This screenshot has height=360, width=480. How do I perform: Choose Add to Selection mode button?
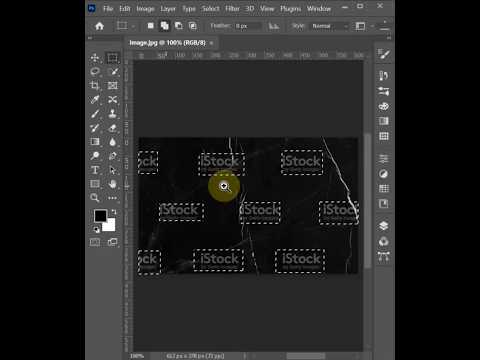[x=165, y=26]
